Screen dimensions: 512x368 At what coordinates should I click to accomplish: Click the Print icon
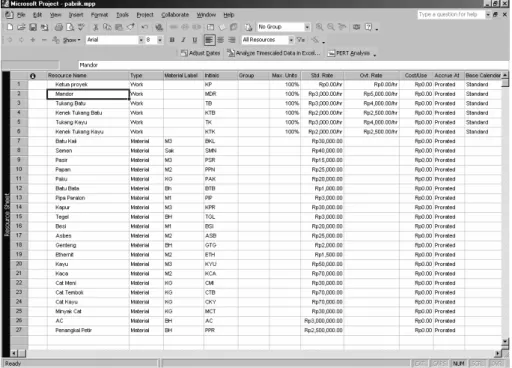pos(59,27)
